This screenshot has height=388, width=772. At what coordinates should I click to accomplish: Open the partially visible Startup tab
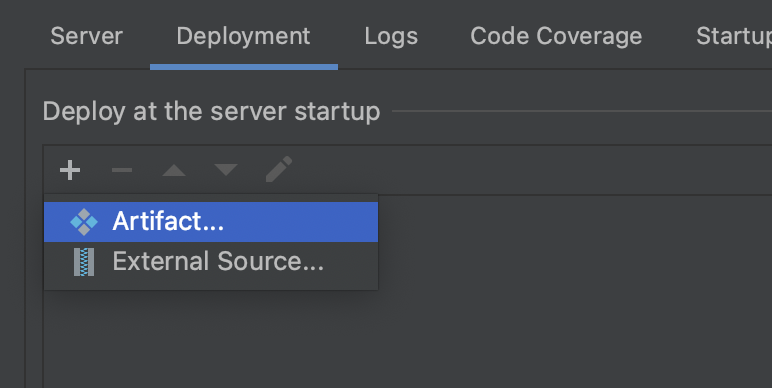pyautogui.click(x=734, y=36)
